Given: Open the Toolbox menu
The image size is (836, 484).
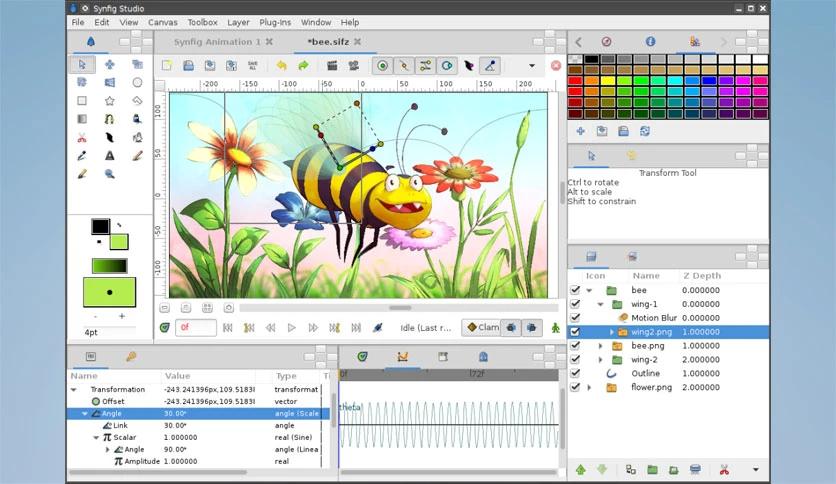Looking at the screenshot, I should 202,22.
